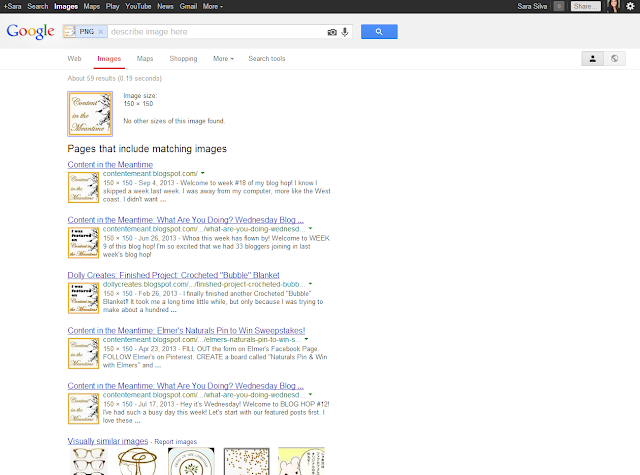Click the Google logo
This screenshot has height=475, width=640.
click(30, 31)
